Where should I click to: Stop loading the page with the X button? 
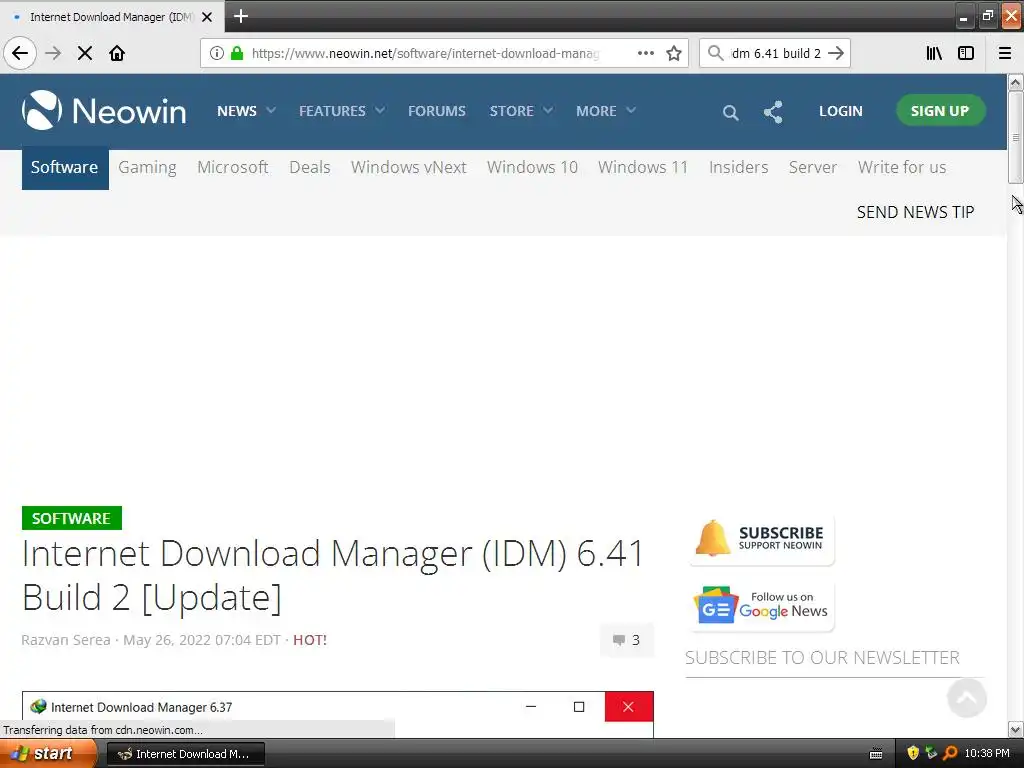pos(85,54)
